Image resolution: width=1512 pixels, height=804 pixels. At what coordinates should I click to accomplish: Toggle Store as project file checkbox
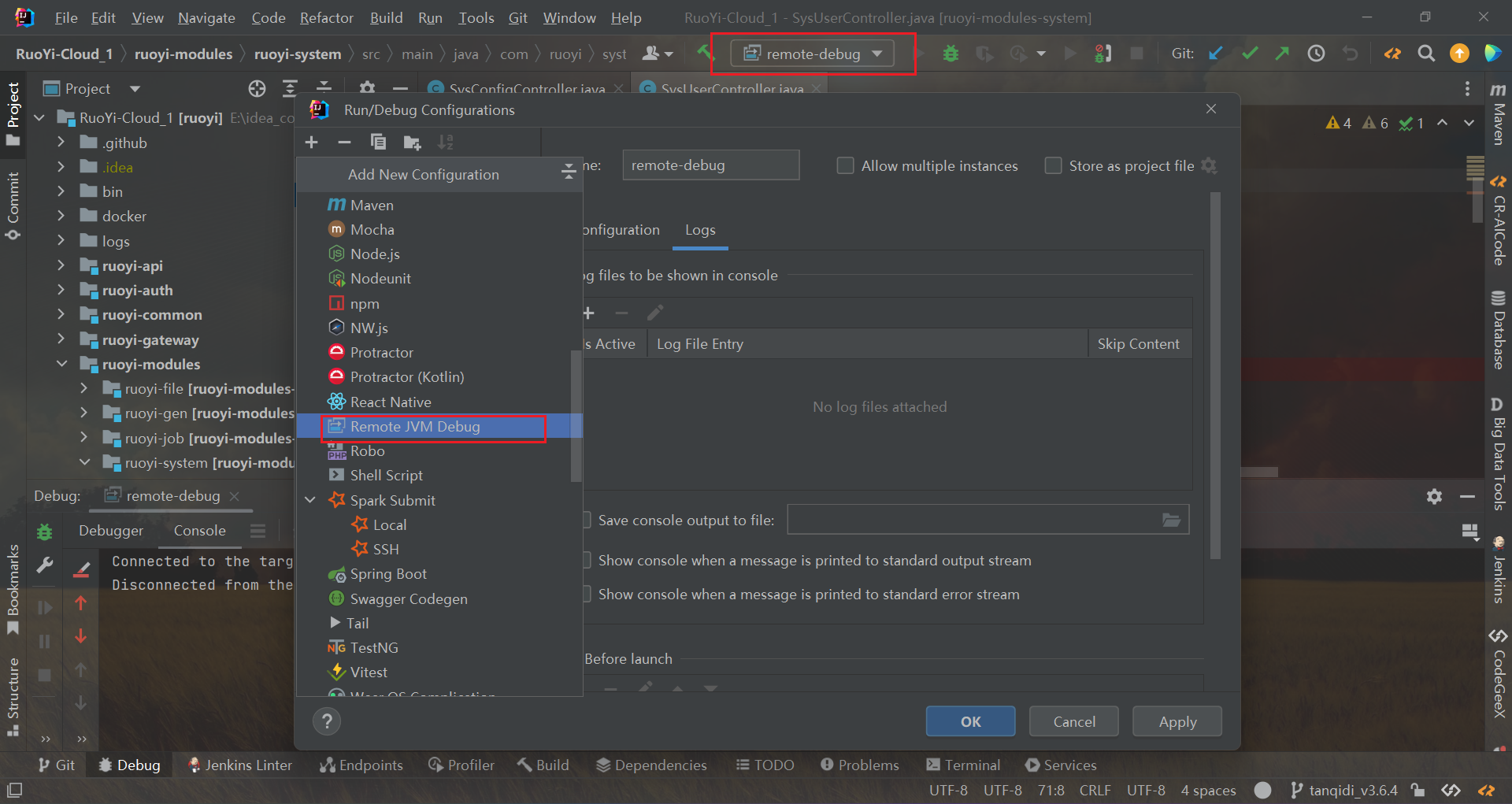(1053, 165)
